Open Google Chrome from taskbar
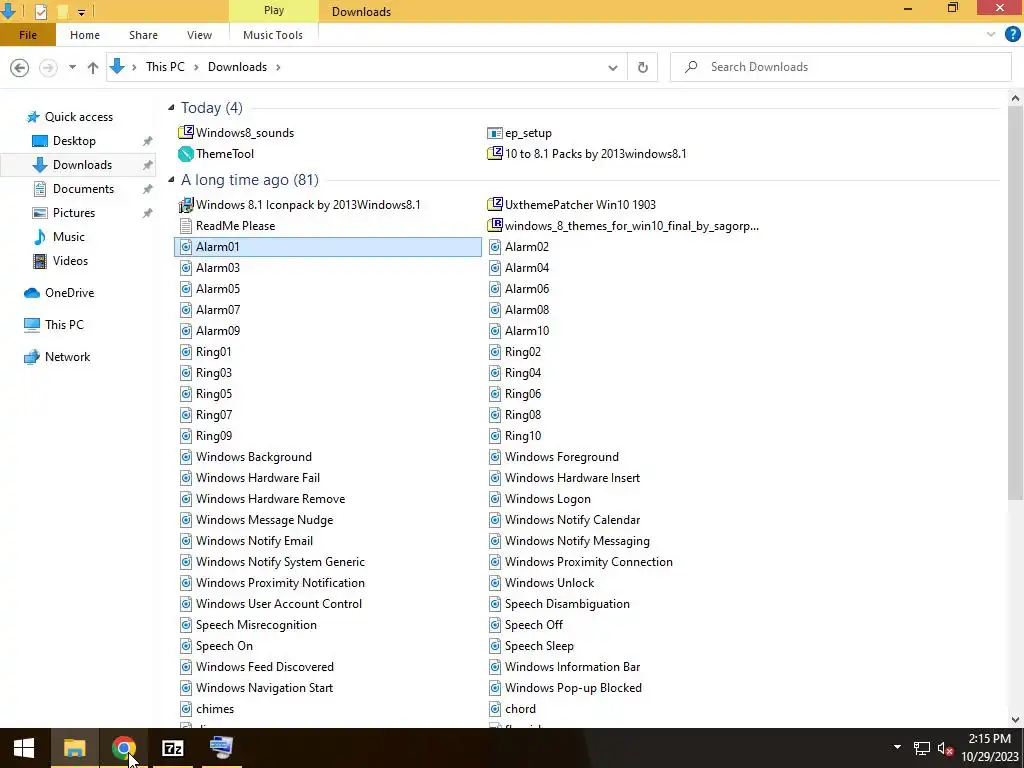The image size is (1024, 768). coord(123,748)
